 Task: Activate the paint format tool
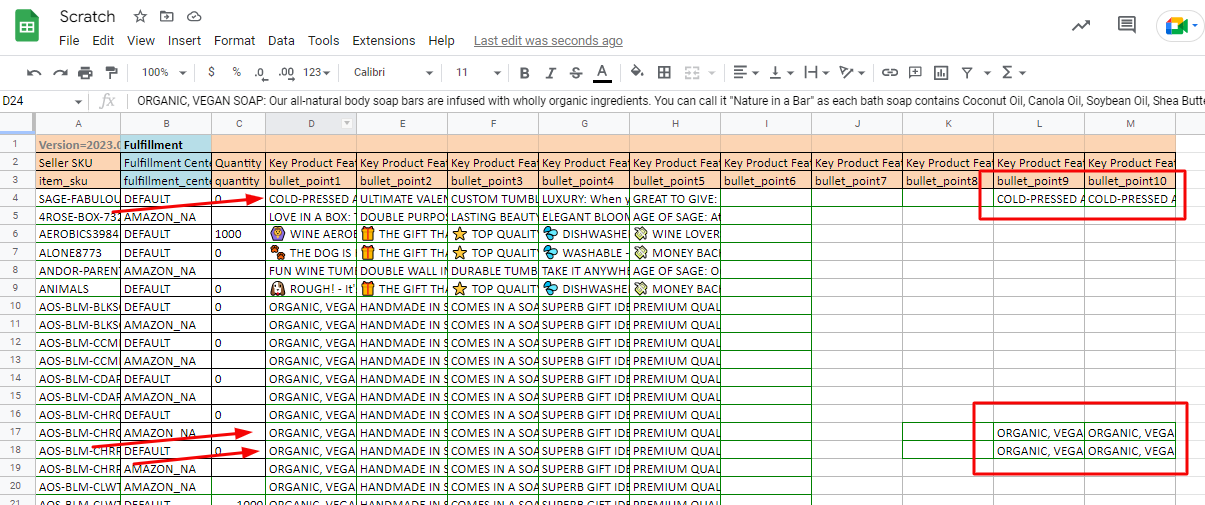coord(111,73)
